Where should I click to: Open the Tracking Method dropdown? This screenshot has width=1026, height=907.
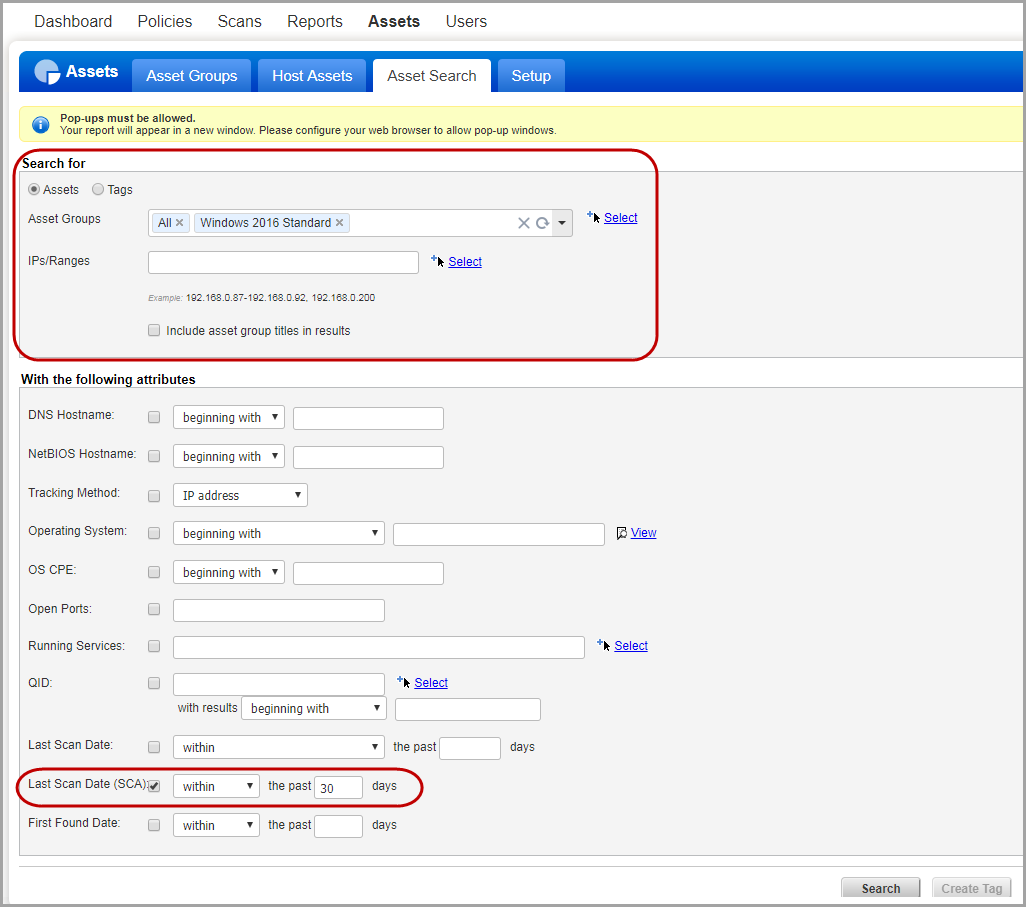239,494
